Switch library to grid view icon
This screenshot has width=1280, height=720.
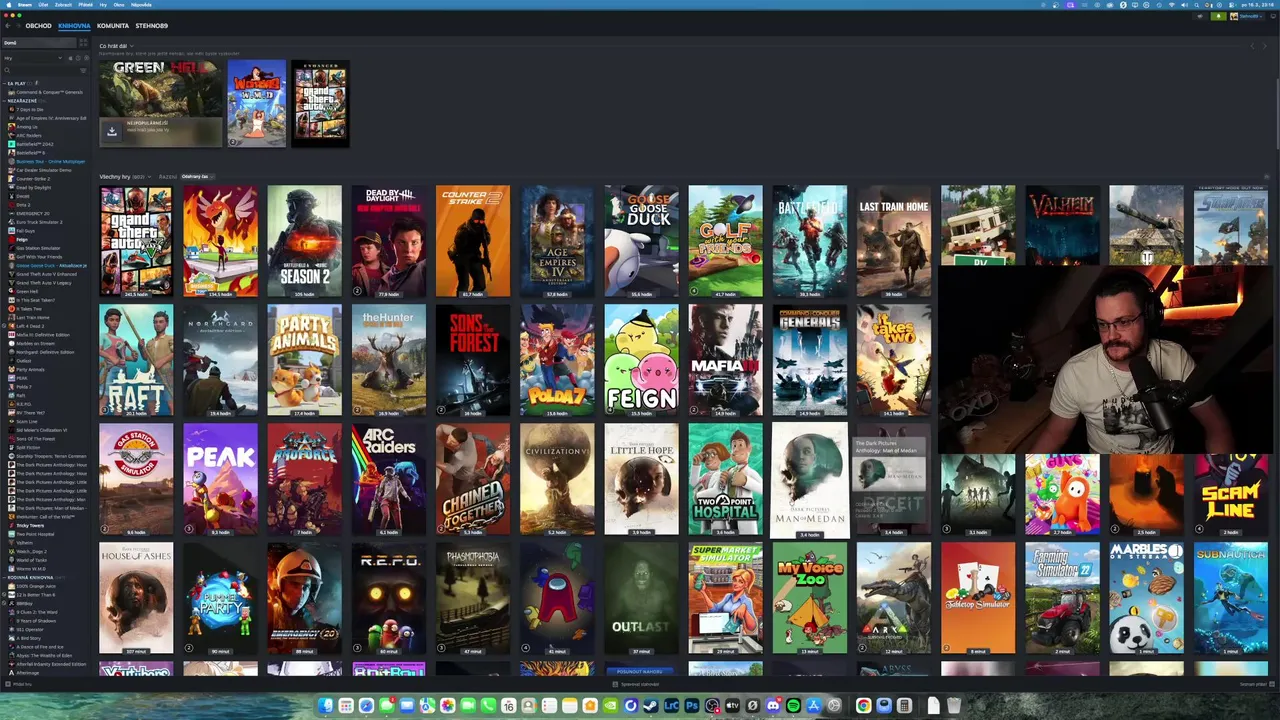[x=83, y=42]
